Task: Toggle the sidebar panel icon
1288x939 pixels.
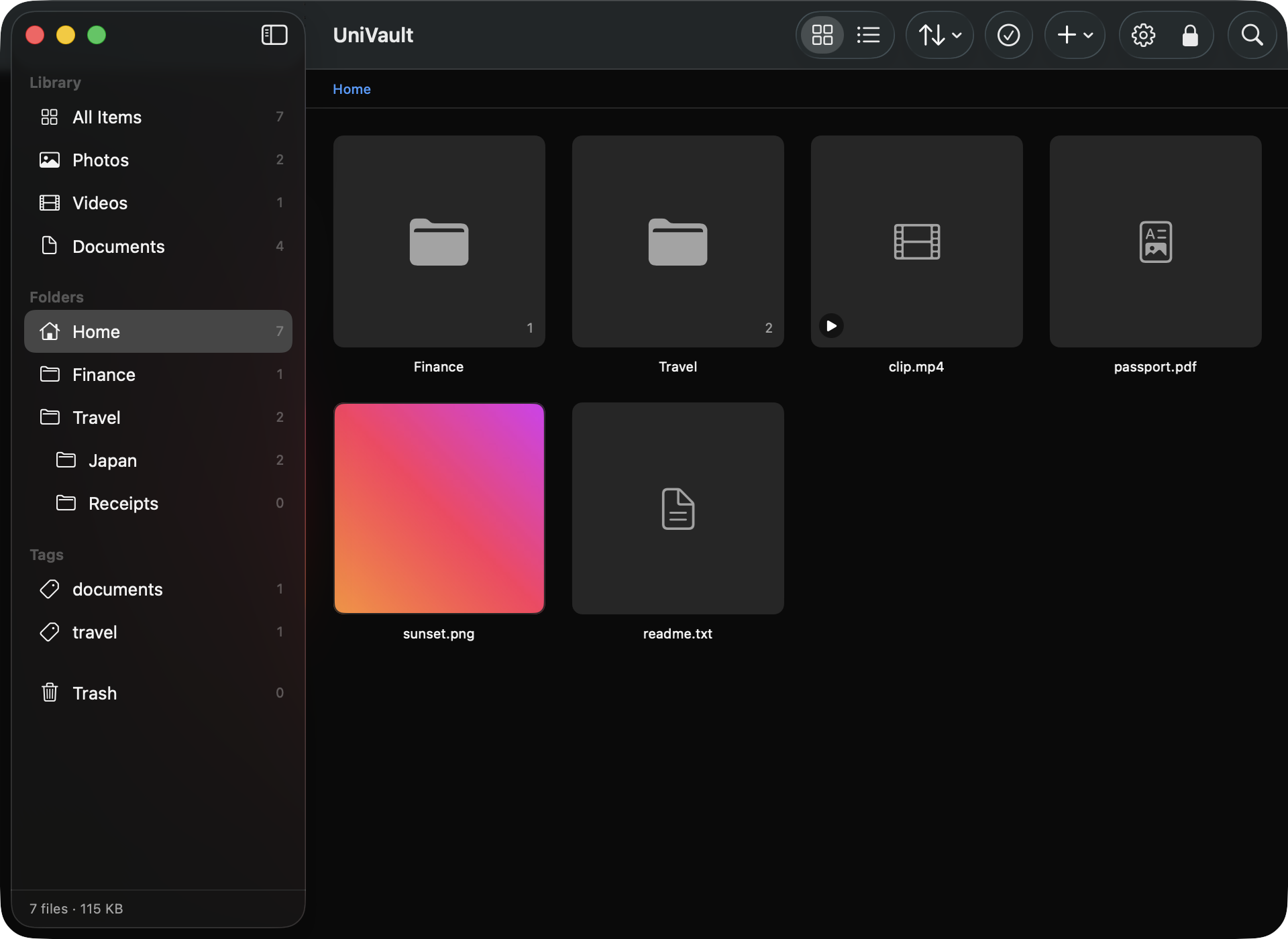Action: (x=274, y=35)
